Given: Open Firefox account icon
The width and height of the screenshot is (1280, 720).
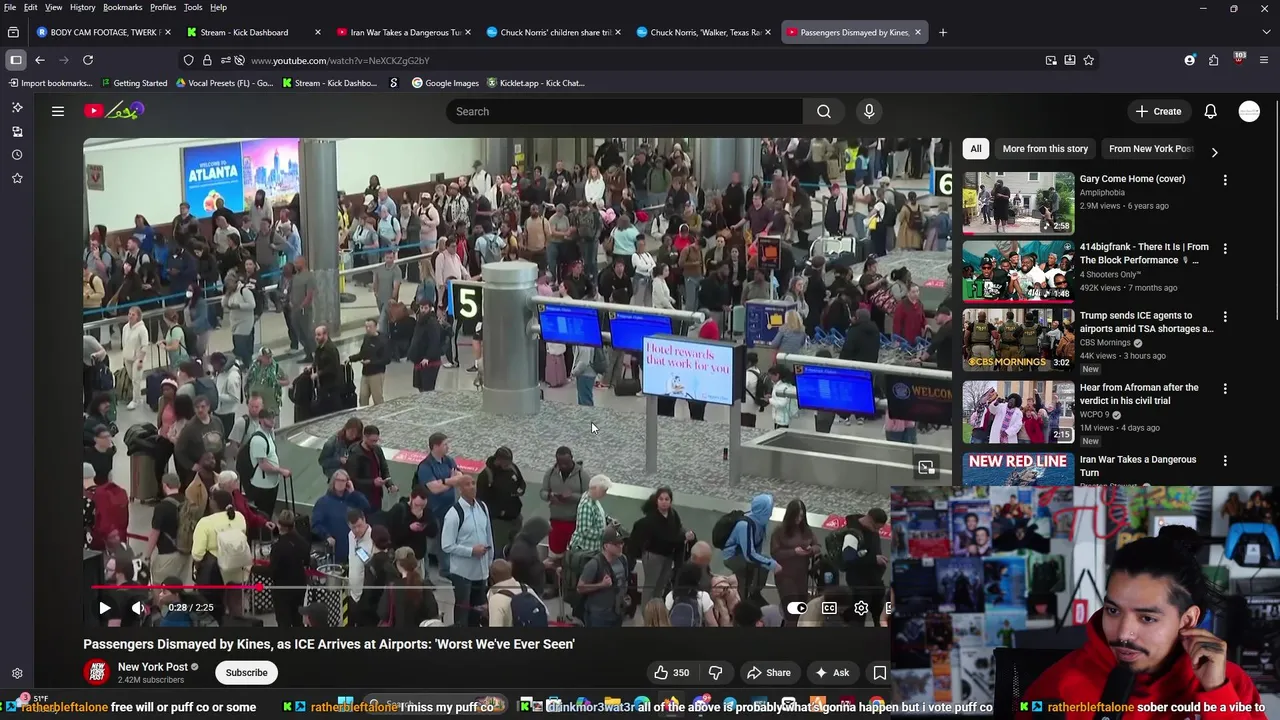Looking at the screenshot, I should click(1190, 60).
